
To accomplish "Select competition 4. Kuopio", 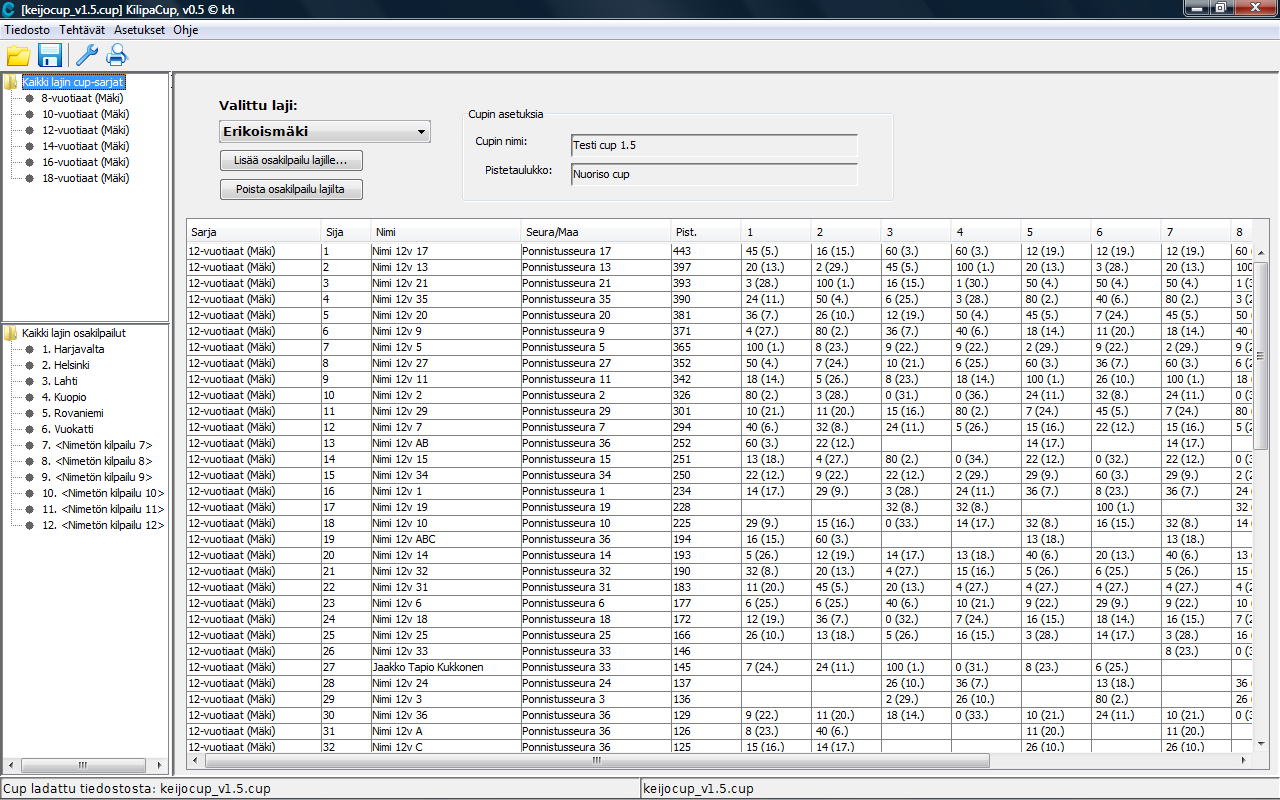I will 64,397.
